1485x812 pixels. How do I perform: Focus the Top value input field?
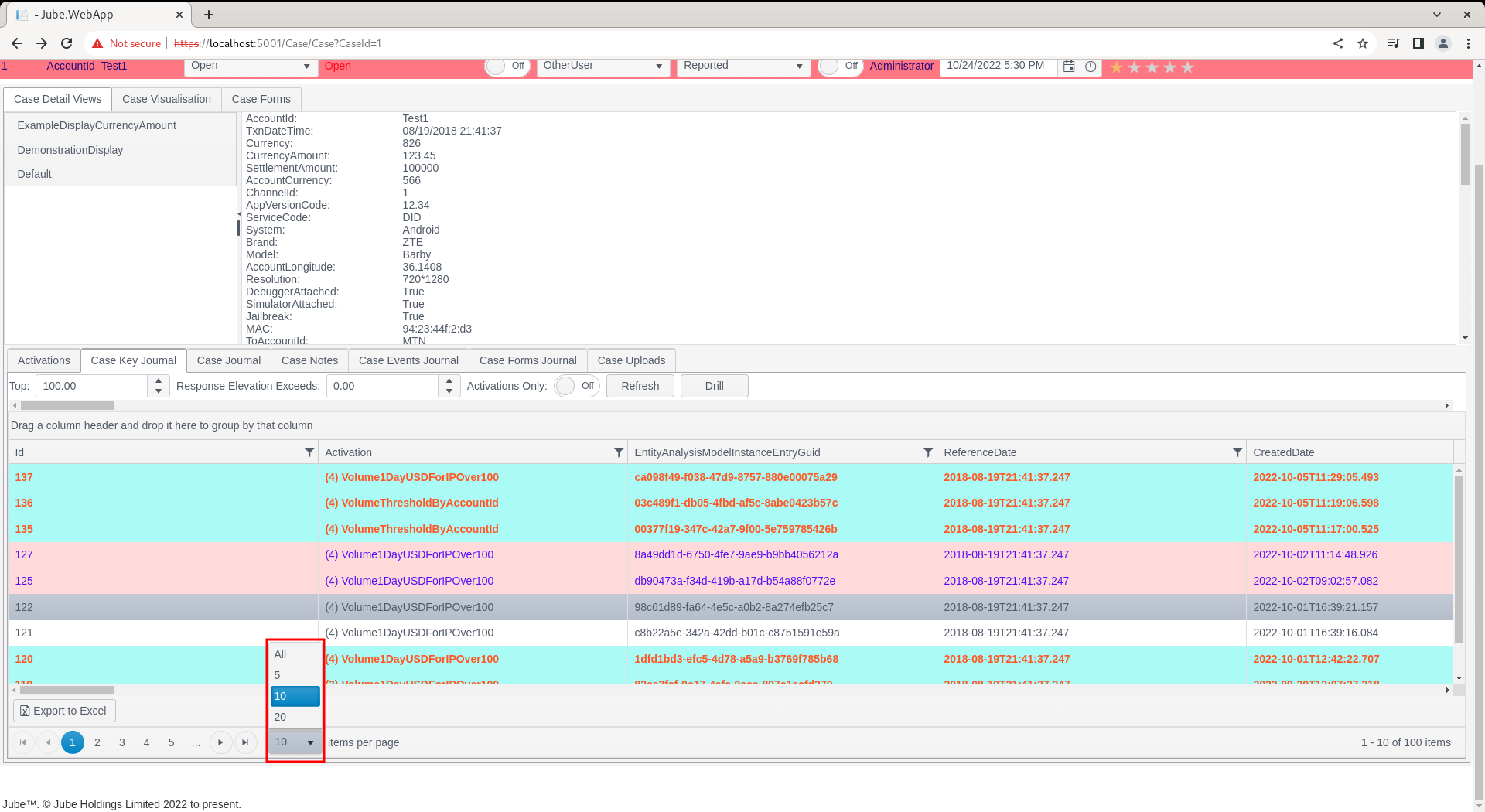(91, 386)
